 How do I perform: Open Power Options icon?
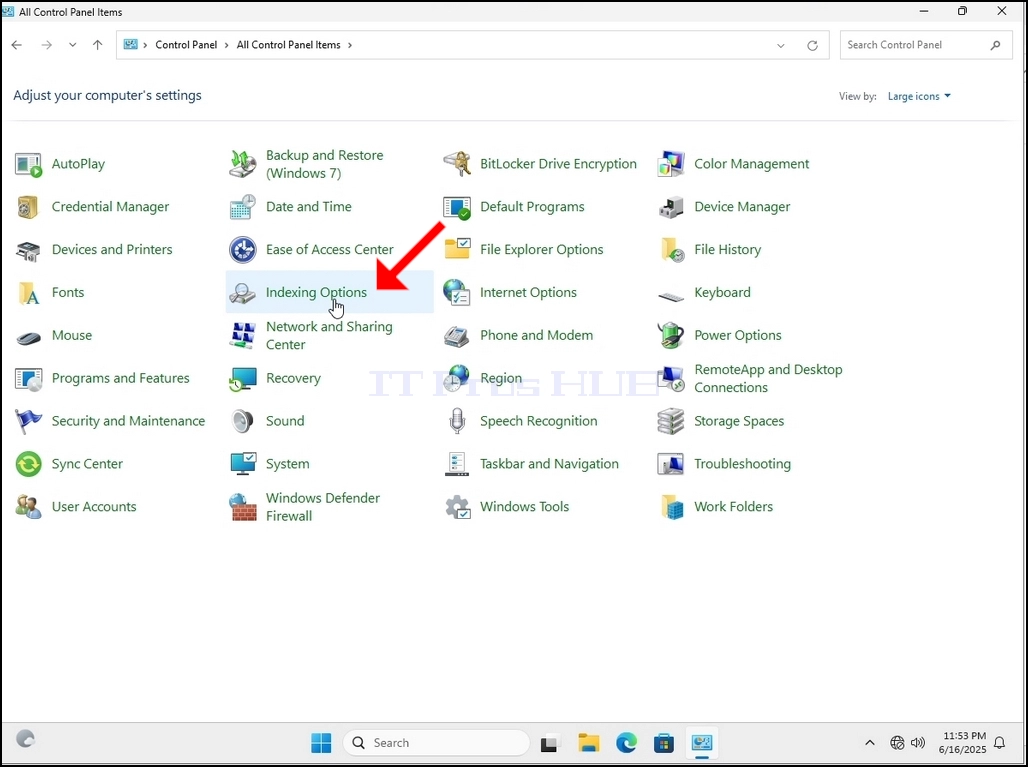(671, 336)
